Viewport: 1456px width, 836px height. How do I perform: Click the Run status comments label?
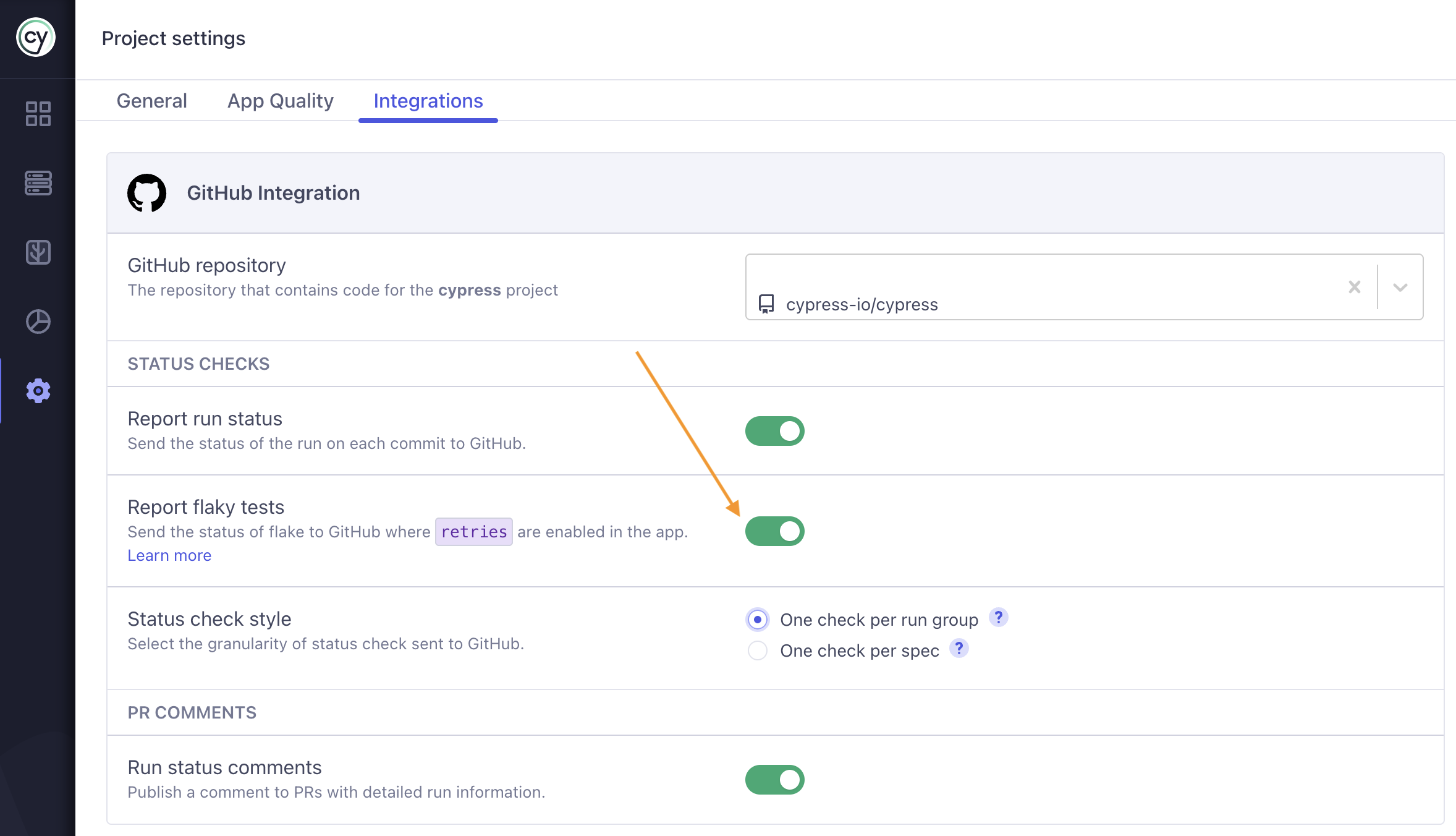pyautogui.click(x=224, y=767)
